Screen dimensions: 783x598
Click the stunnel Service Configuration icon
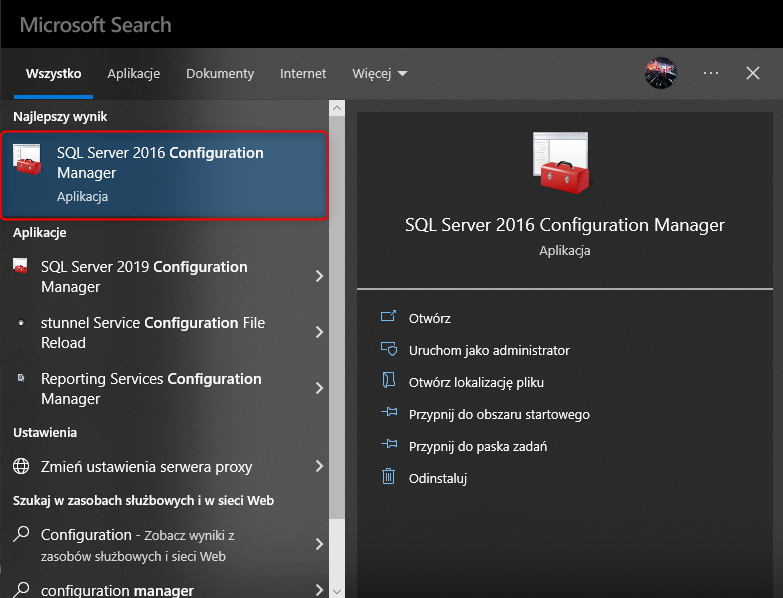pyautogui.click(x=20, y=322)
